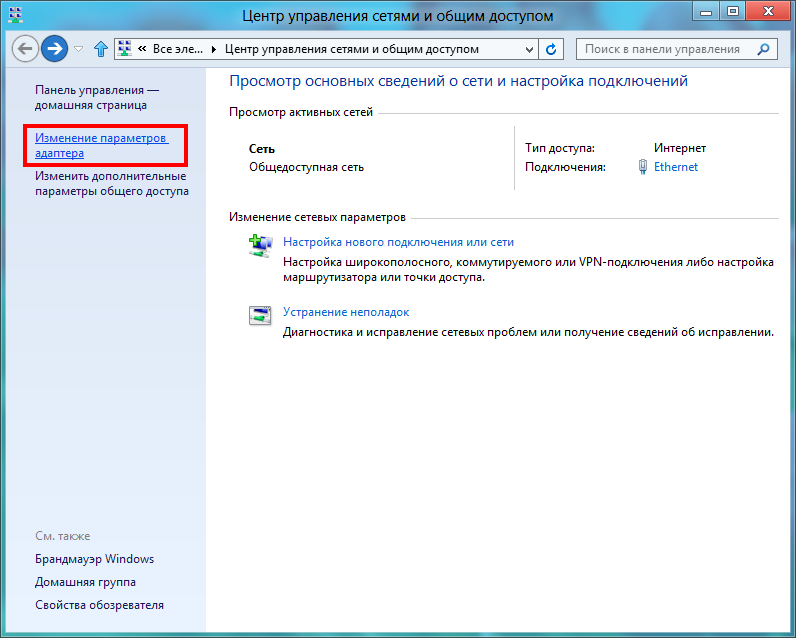Click the 'Тип доступа:' label
Screen dimensions: 796x638
559,148
